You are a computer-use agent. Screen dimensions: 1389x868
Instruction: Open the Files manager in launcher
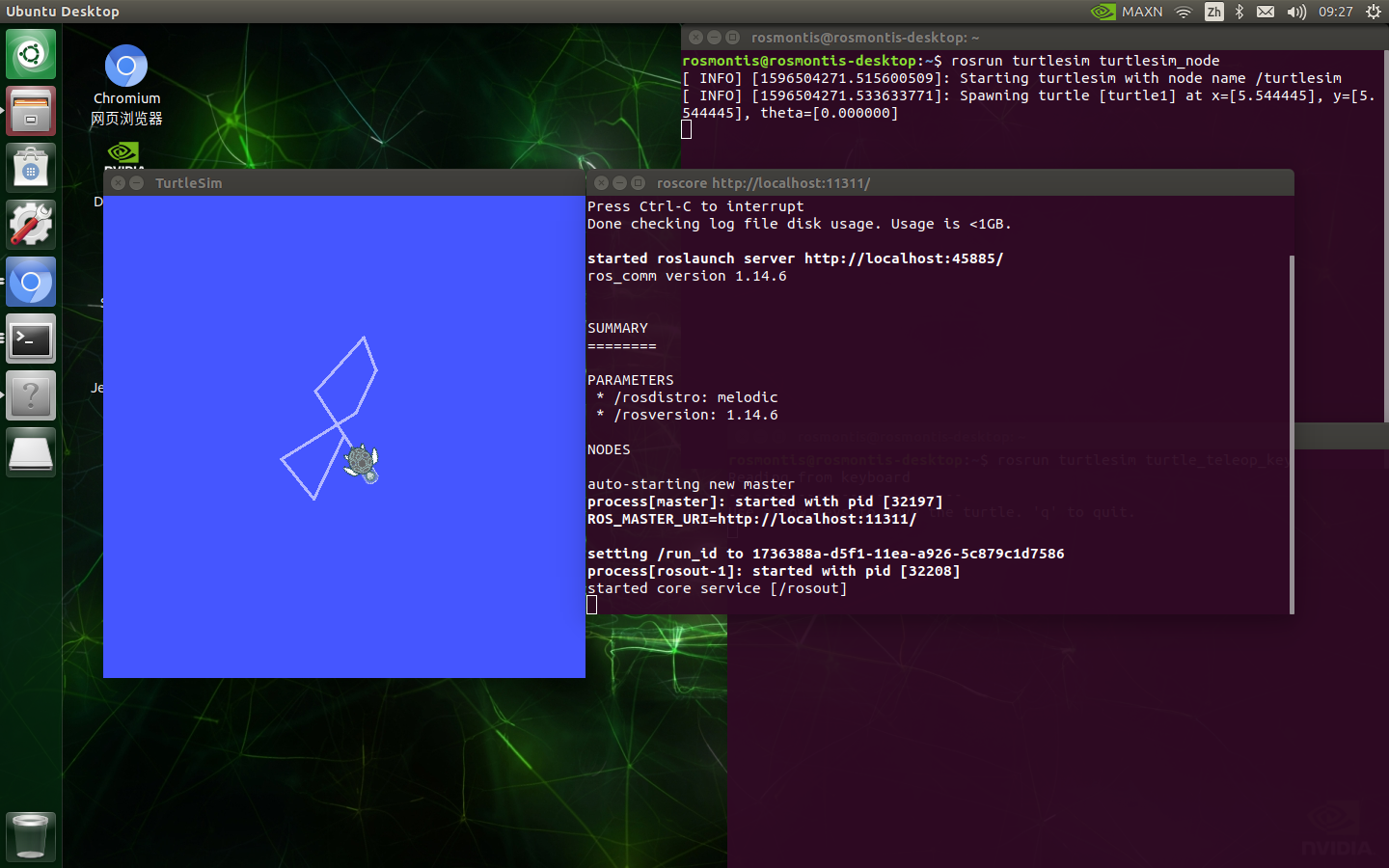31,111
